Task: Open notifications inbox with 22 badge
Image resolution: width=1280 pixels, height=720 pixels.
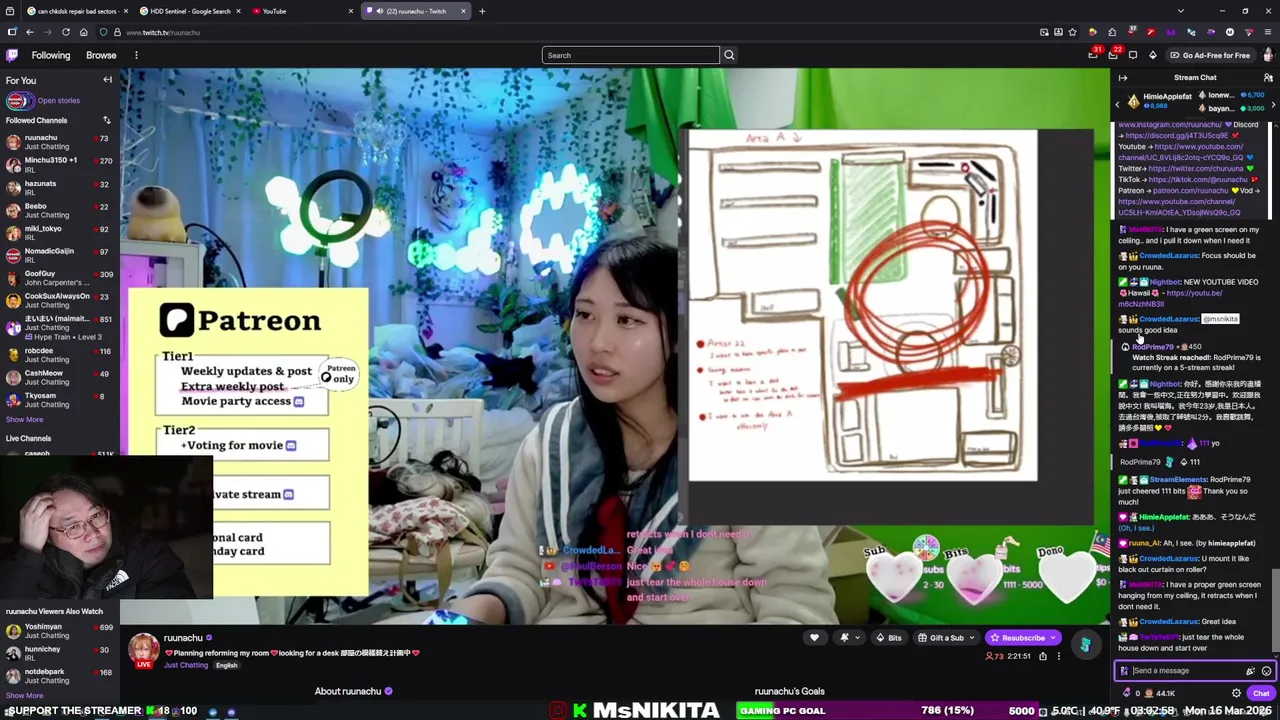Action: click(x=1113, y=55)
